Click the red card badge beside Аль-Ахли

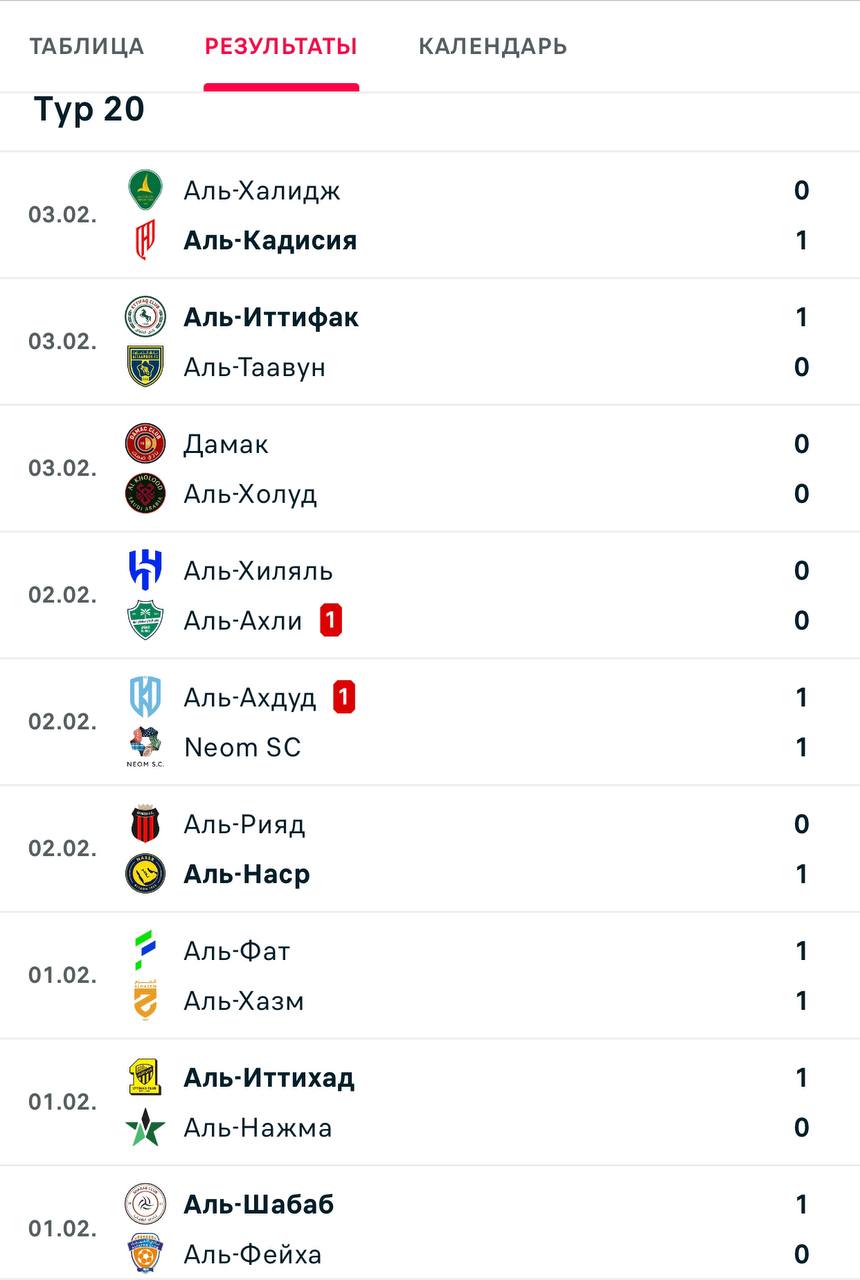pyautogui.click(x=331, y=621)
